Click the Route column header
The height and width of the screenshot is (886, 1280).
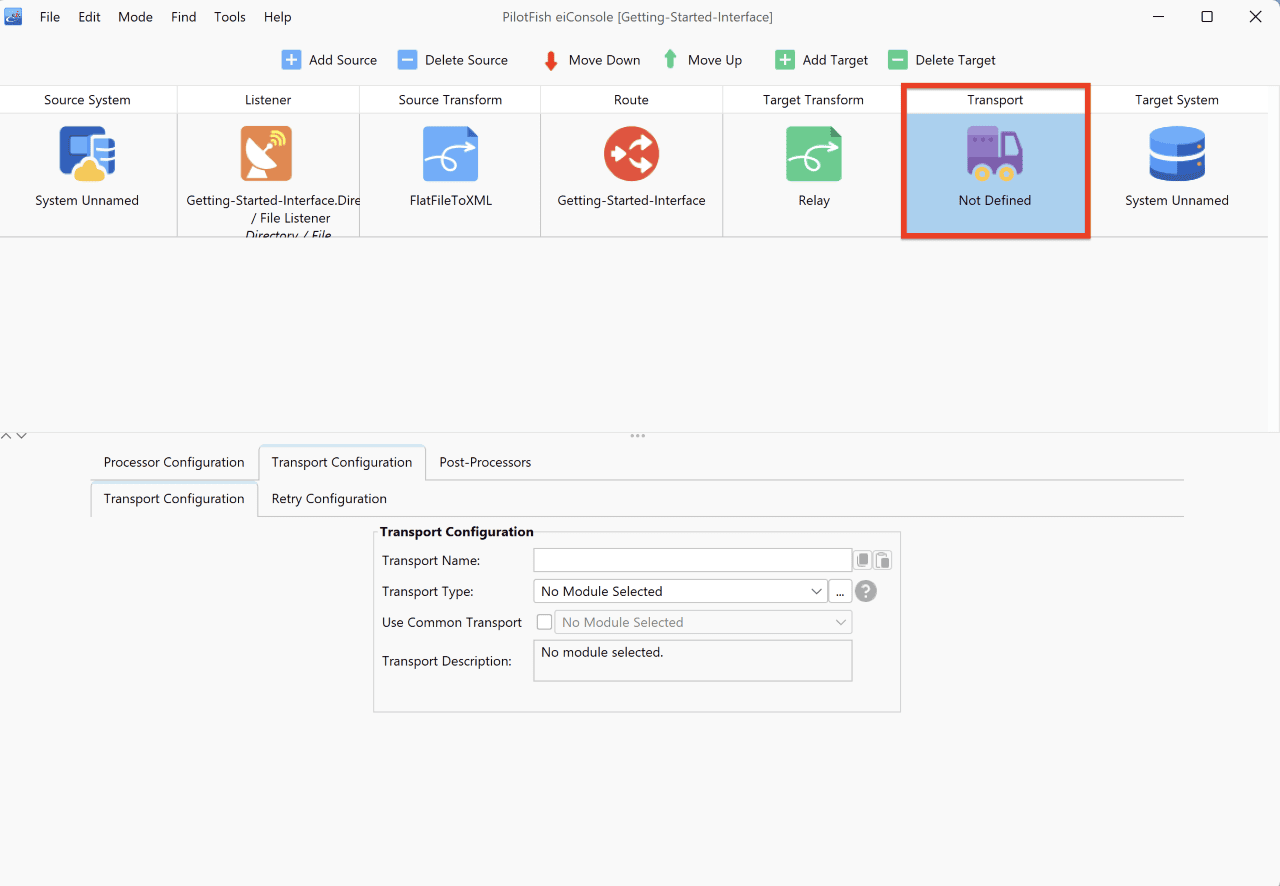click(631, 100)
